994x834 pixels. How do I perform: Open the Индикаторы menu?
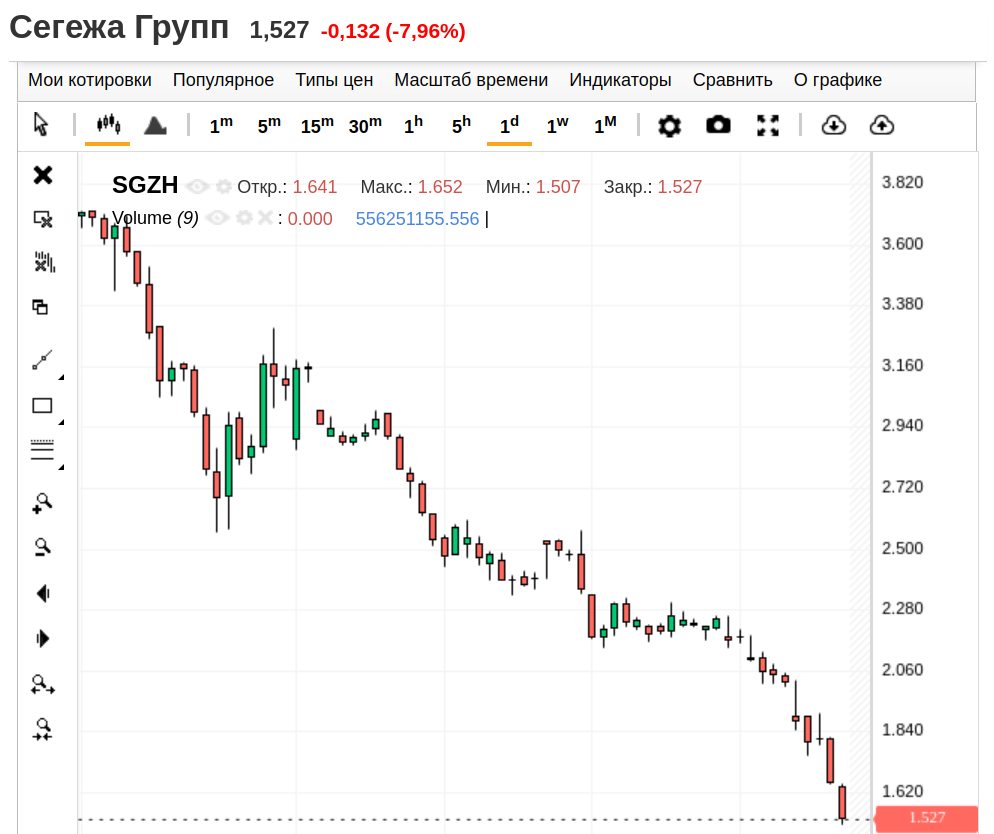[x=620, y=80]
